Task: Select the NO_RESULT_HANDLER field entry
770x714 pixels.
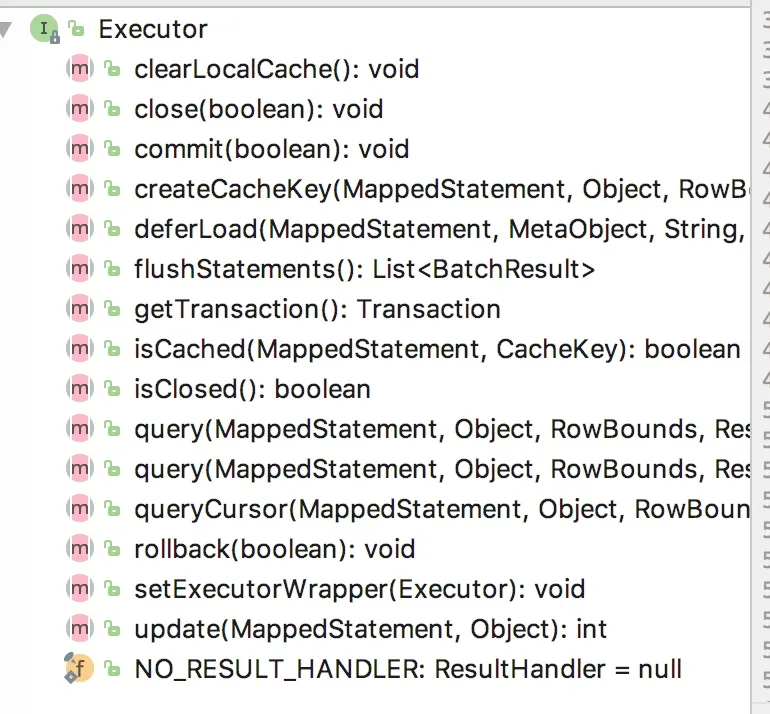Action: pyautogui.click(x=408, y=669)
